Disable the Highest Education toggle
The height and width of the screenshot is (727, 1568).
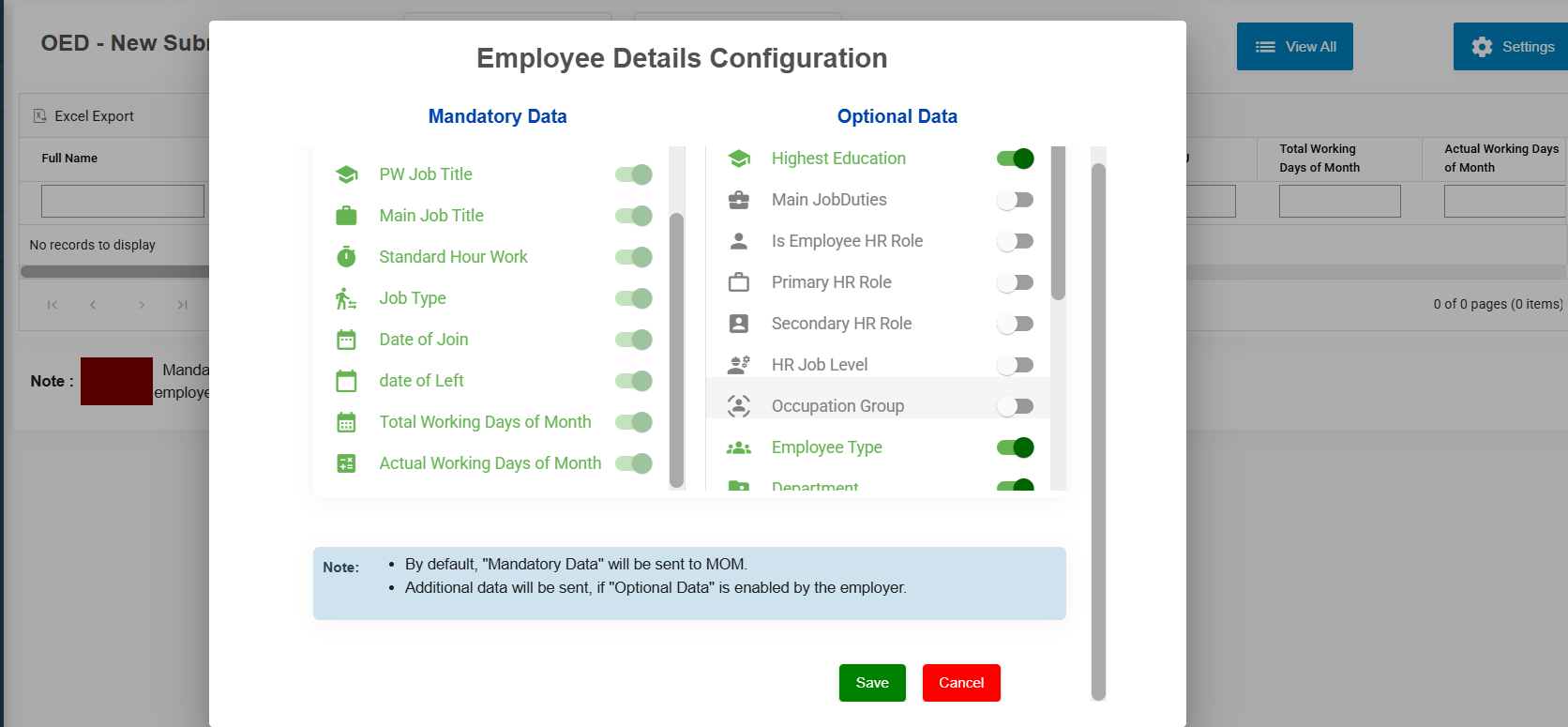pyautogui.click(x=1015, y=159)
